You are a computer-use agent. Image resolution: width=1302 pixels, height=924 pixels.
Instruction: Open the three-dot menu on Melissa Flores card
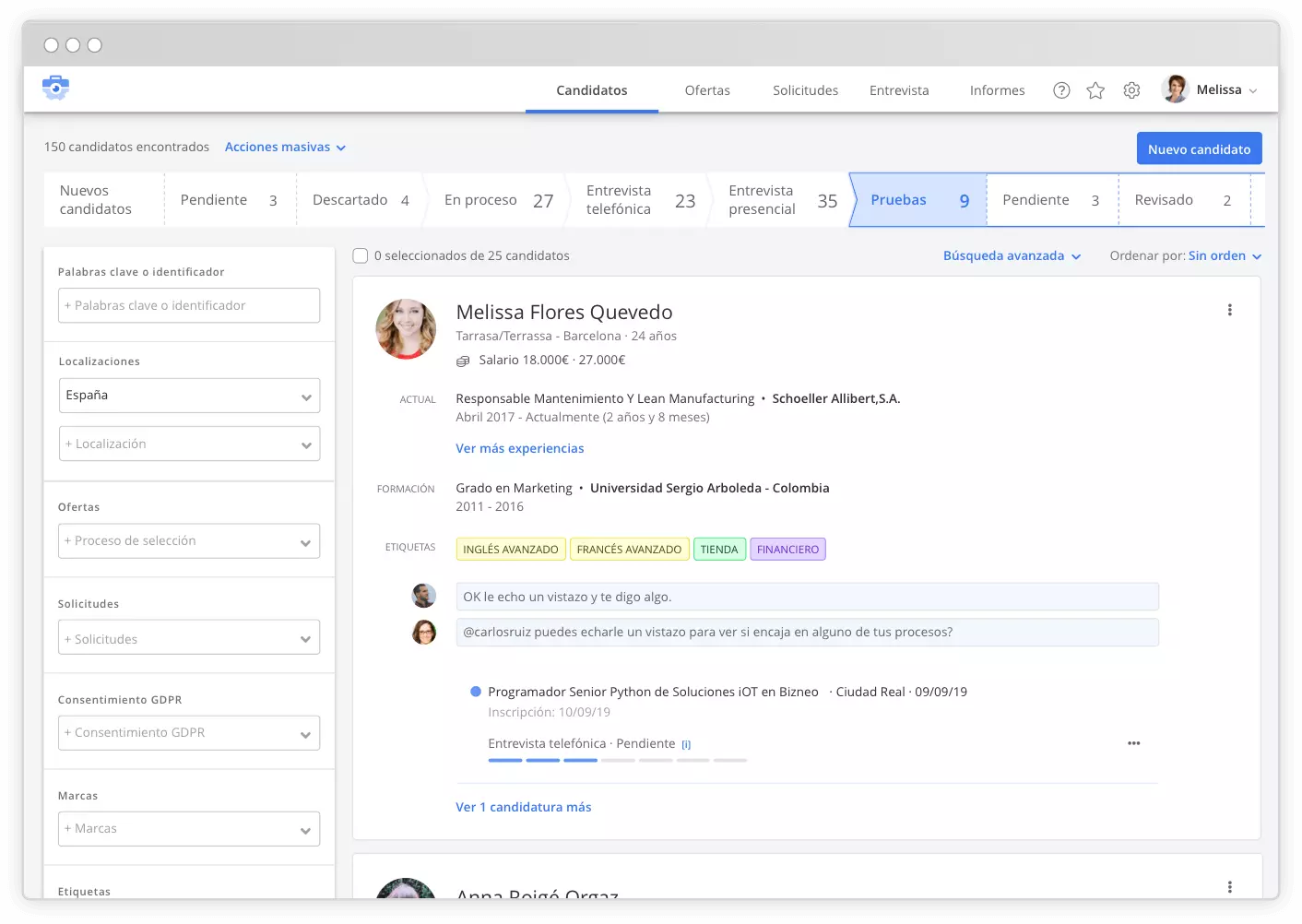coord(1229,310)
